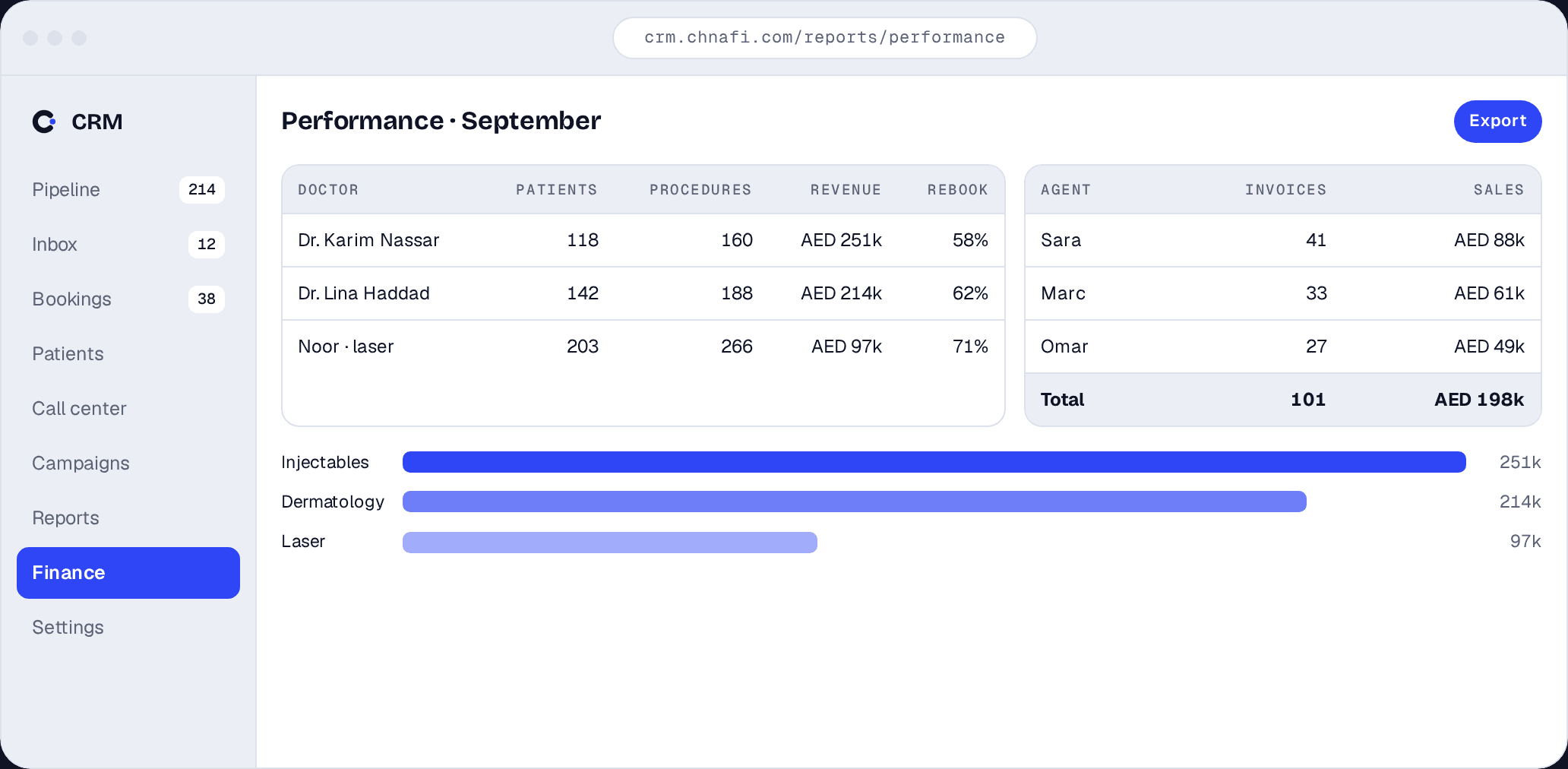
Task: Click the Dermatology revenue bar
Action: (x=855, y=502)
